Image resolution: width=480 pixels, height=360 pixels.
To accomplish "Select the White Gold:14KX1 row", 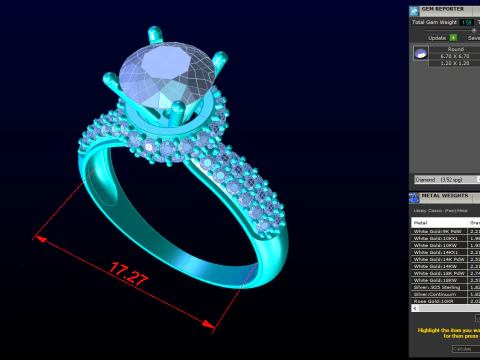I will pos(446,252).
